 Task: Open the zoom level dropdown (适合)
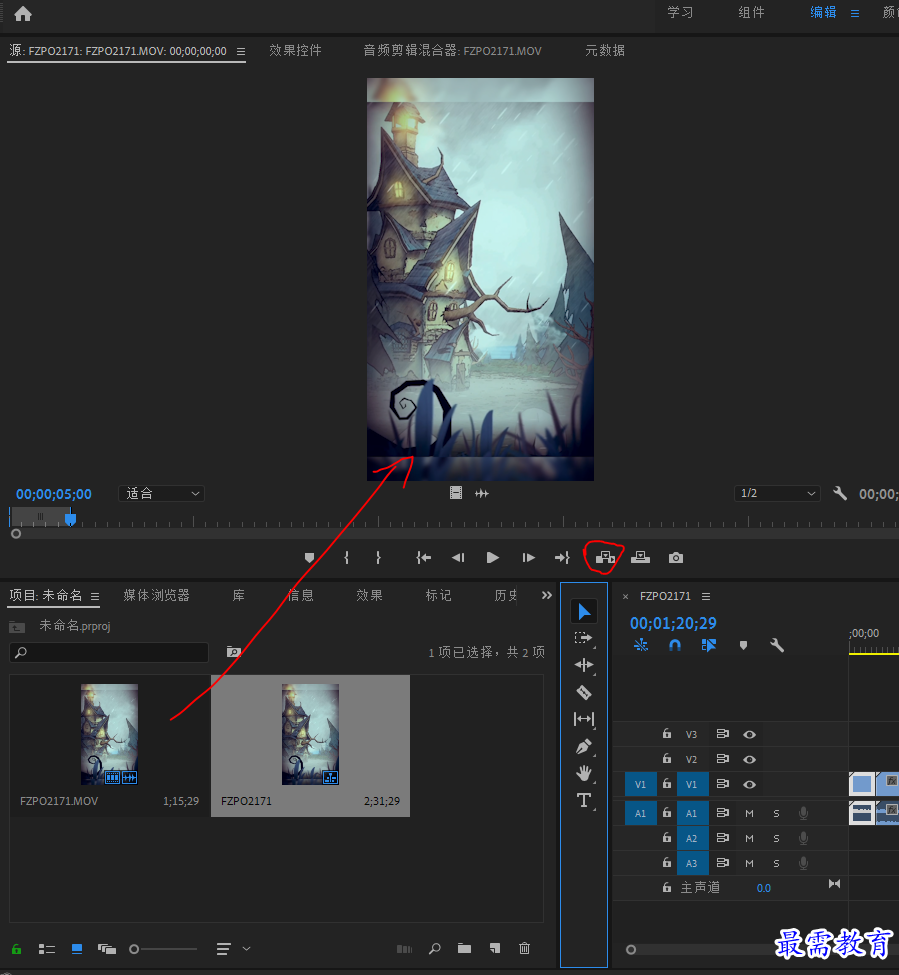tap(162, 494)
